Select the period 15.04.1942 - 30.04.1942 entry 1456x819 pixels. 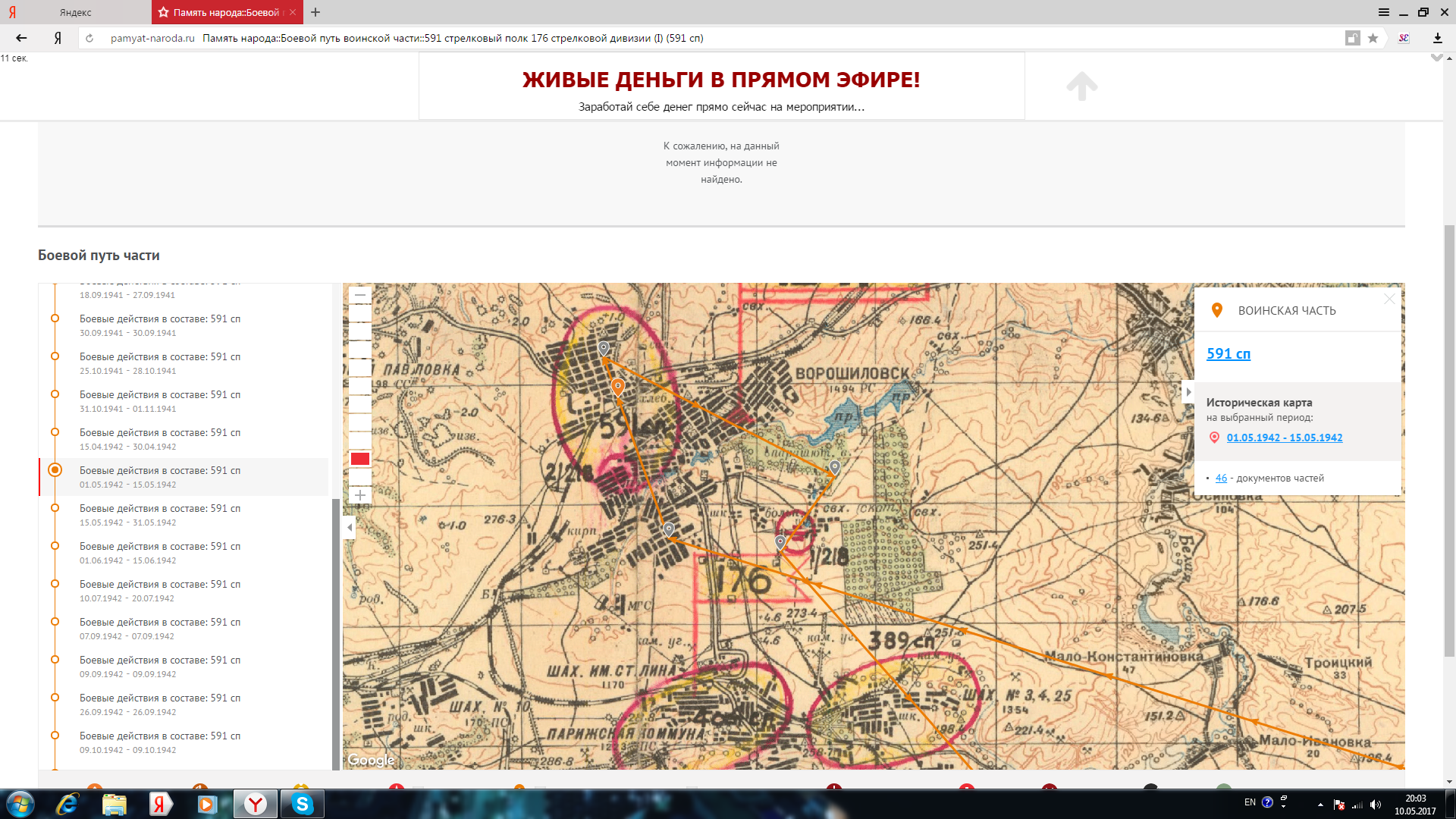[160, 439]
